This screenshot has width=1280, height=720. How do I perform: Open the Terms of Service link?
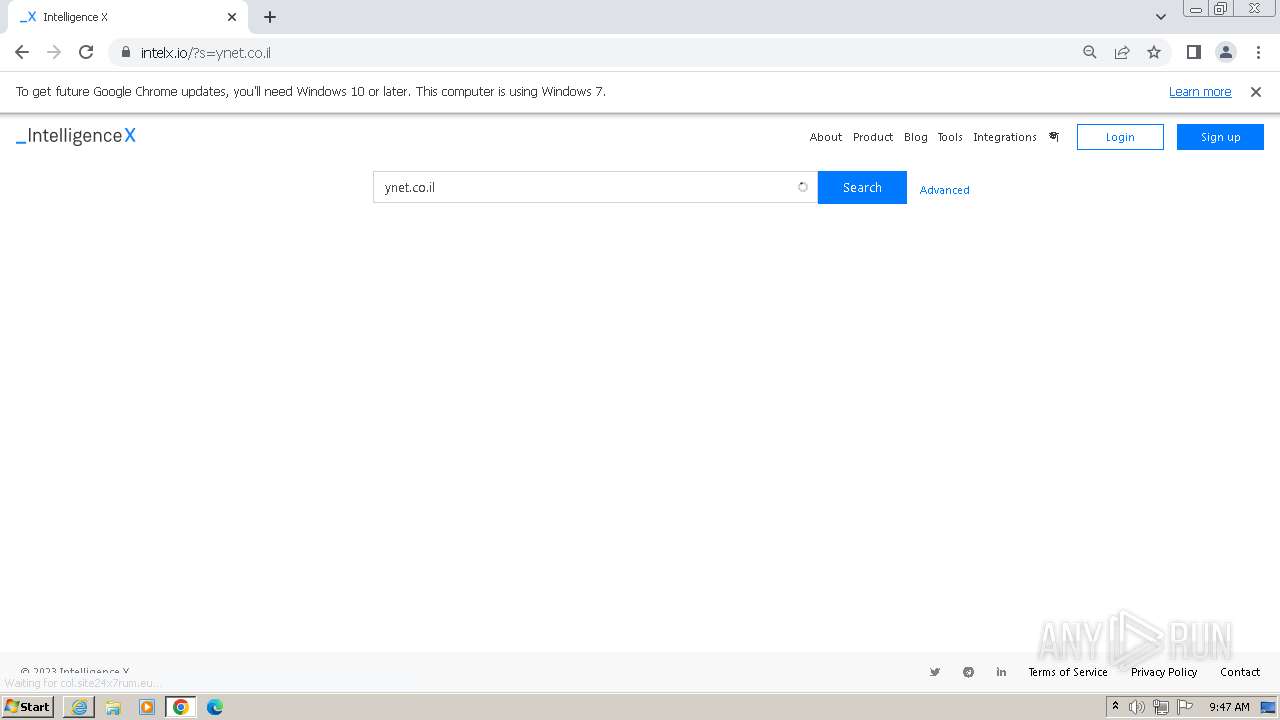[1068, 672]
